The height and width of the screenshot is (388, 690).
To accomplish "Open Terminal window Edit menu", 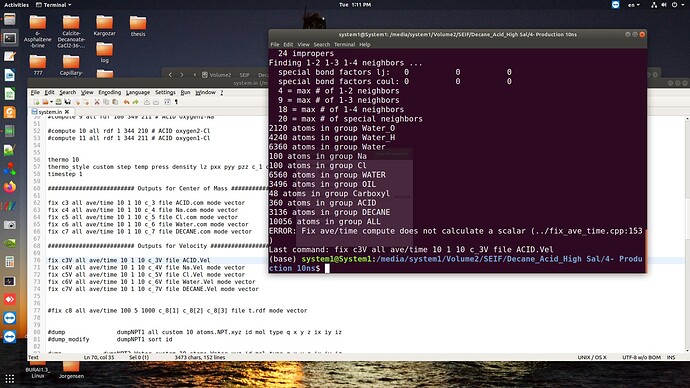I will [x=288, y=44].
